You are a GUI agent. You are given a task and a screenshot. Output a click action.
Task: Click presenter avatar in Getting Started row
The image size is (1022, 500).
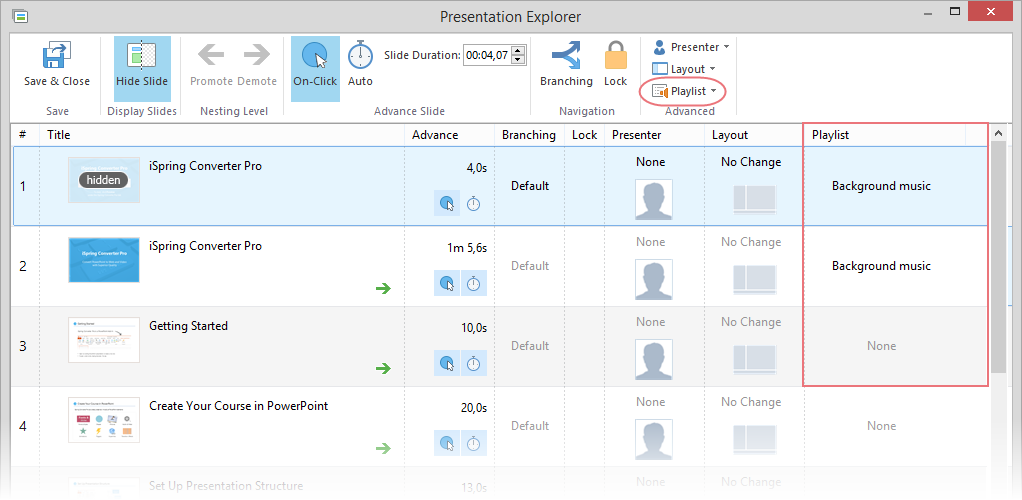click(x=654, y=359)
